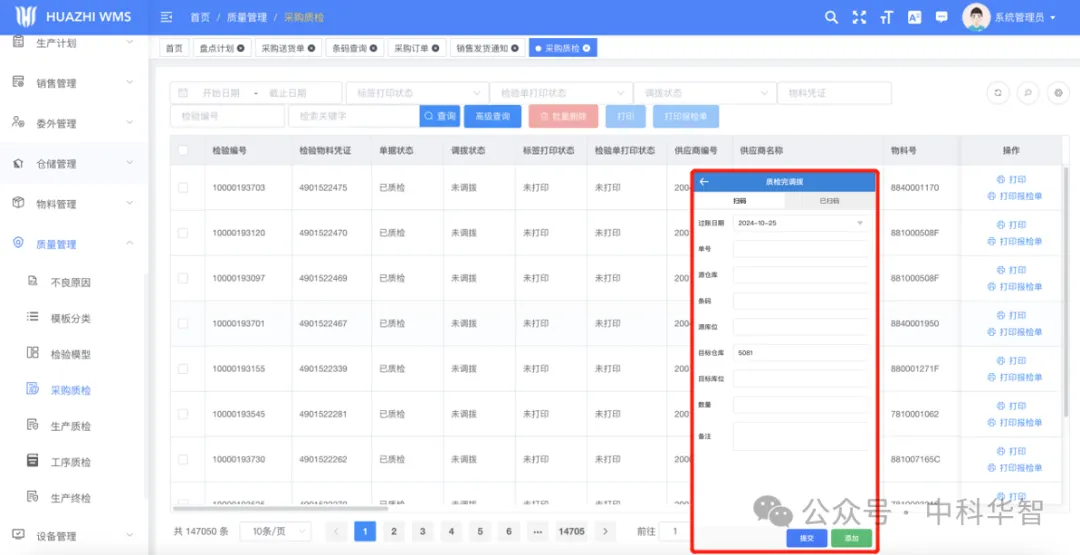Viewport: 1080px width, 555px height.
Task: Open the language translation icon
Action: click(914, 17)
